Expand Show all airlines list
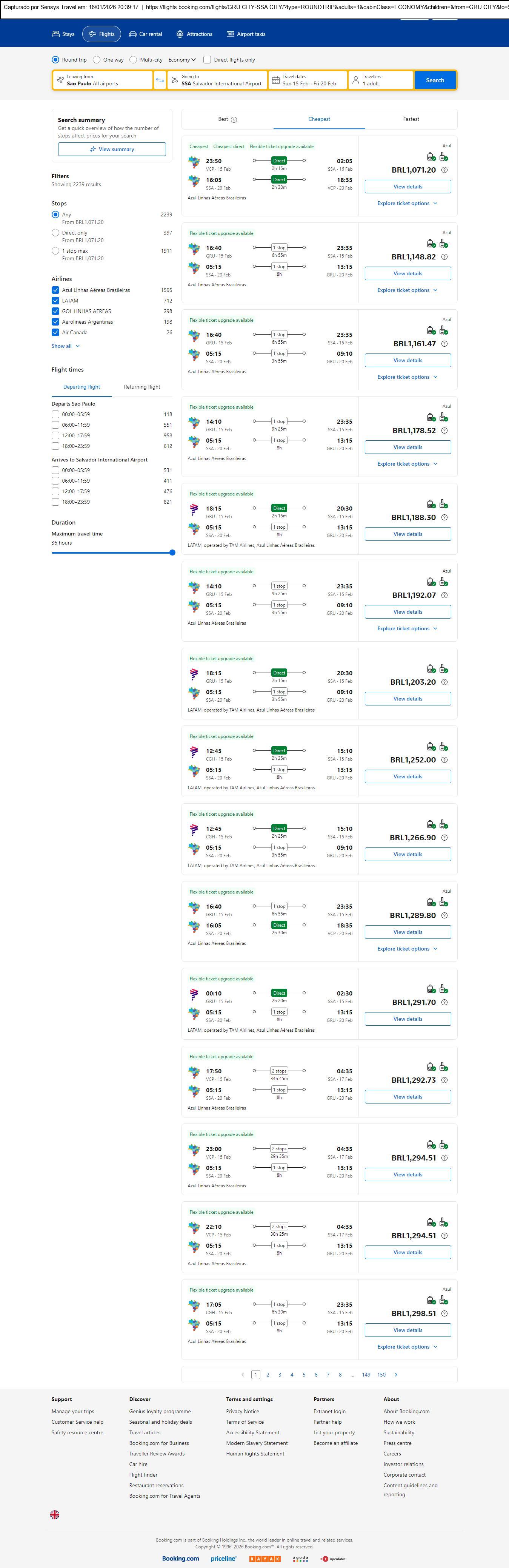The height and width of the screenshot is (1568, 509). 65,346
